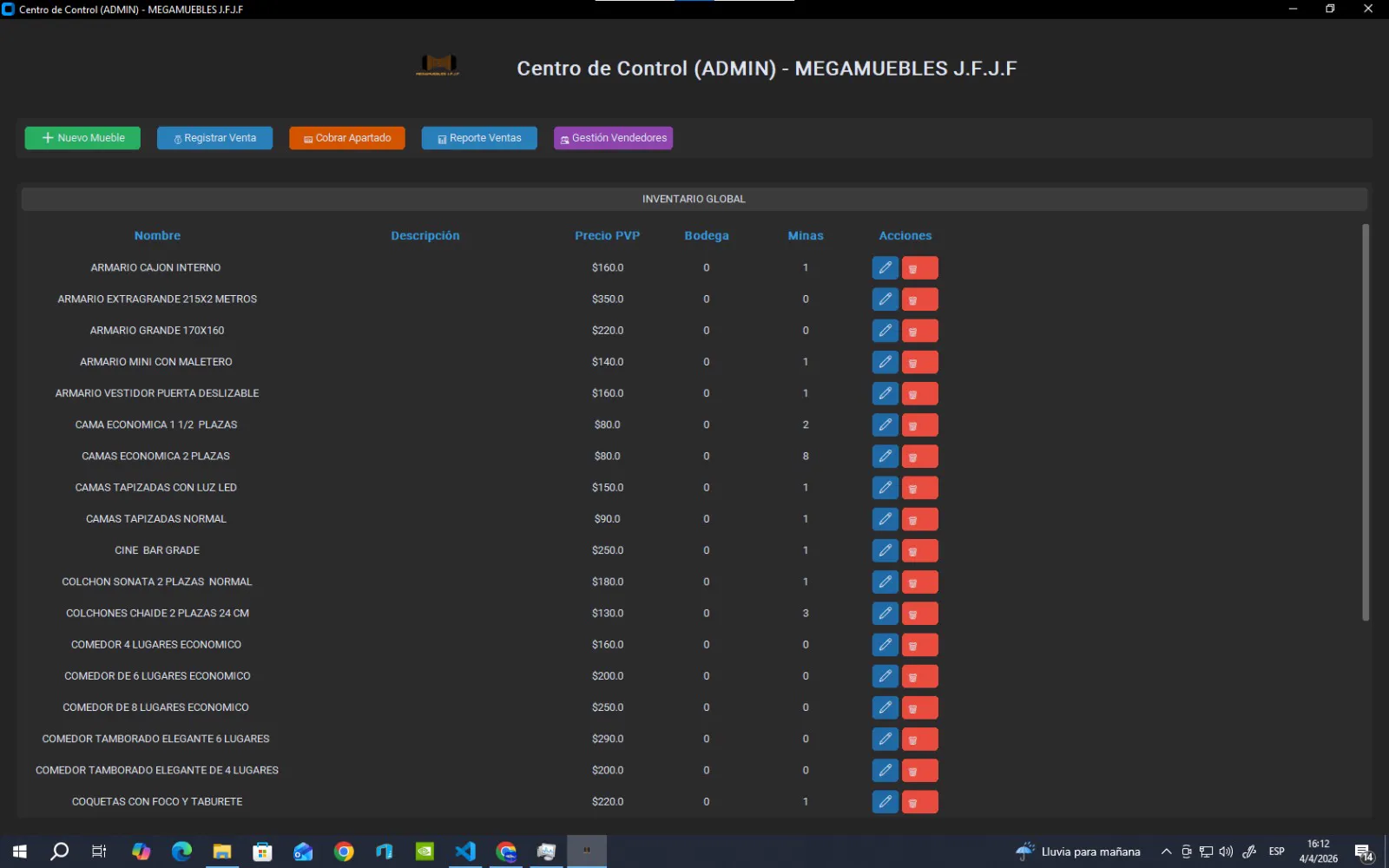Delete ARMARIO GRANDE 170X160 with trash icon

pyautogui.click(x=920, y=330)
